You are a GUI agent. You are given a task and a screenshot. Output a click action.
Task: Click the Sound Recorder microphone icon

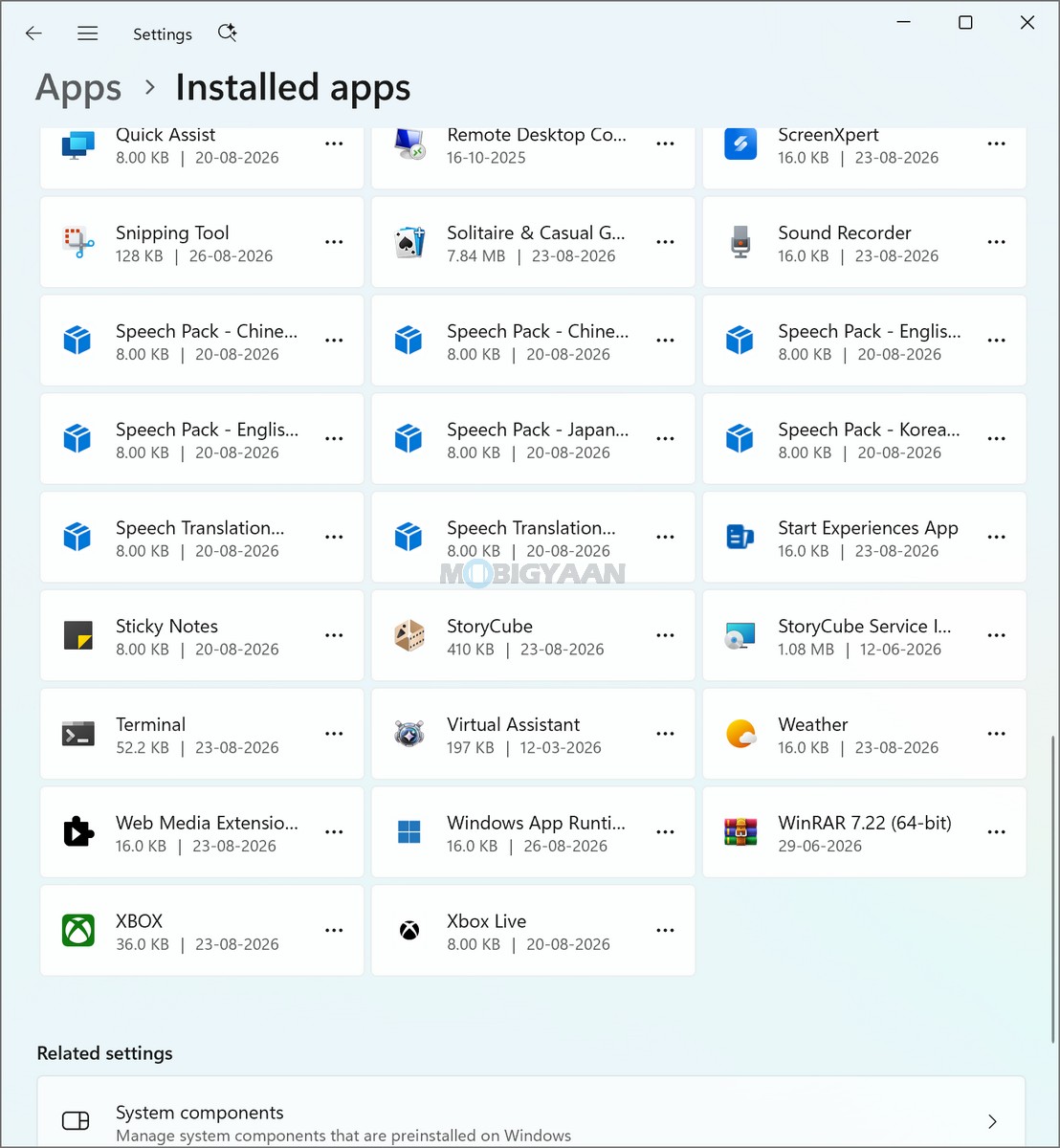740,243
